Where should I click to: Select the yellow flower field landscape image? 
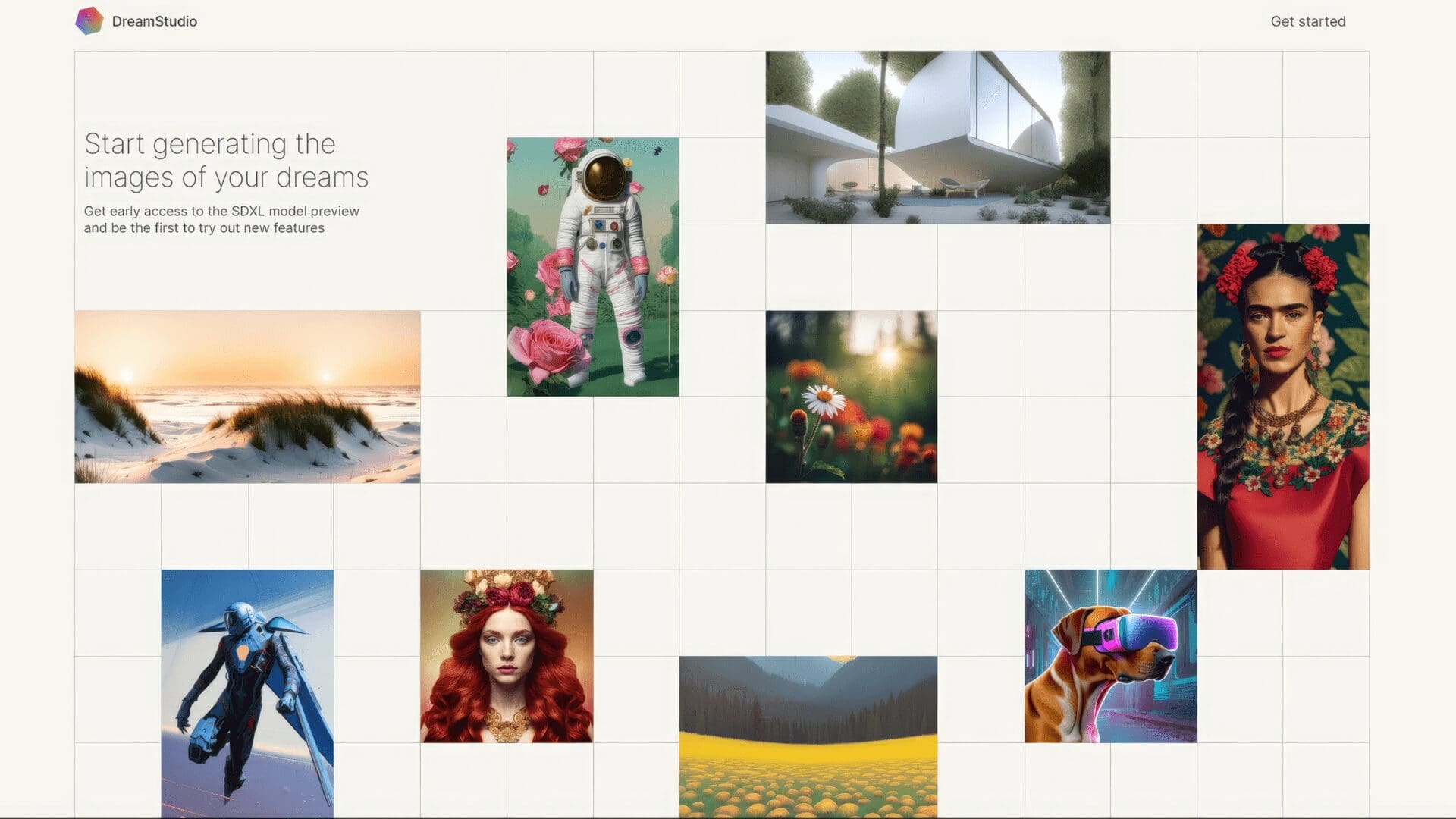pos(808,737)
